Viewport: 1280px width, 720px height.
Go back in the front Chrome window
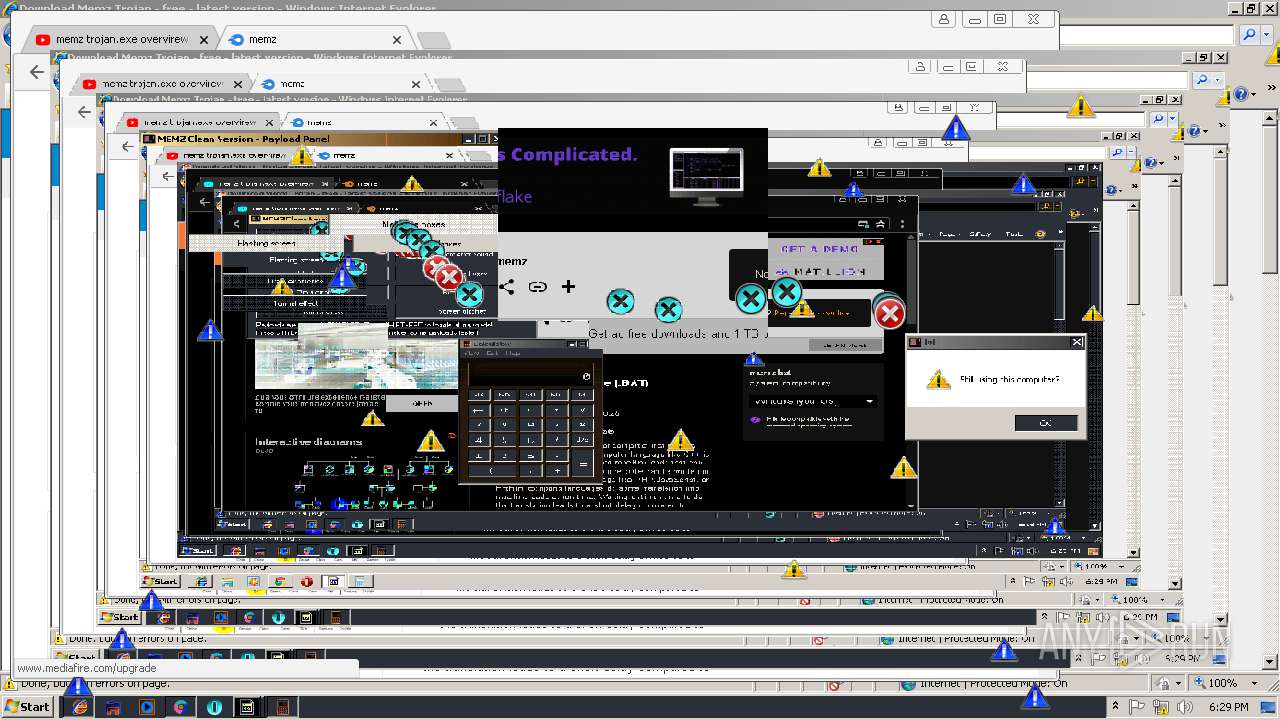(x=37, y=72)
